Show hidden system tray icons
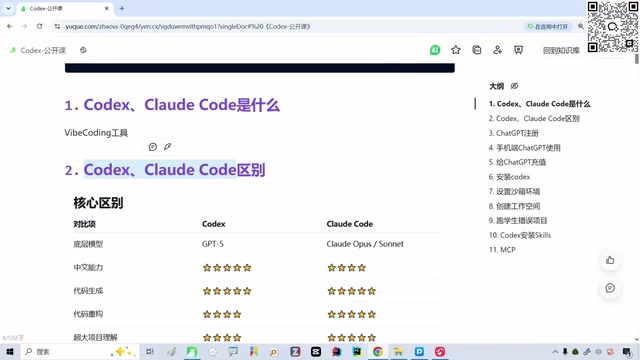Viewport: 640px width, 360px height. click(x=555, y=351)
